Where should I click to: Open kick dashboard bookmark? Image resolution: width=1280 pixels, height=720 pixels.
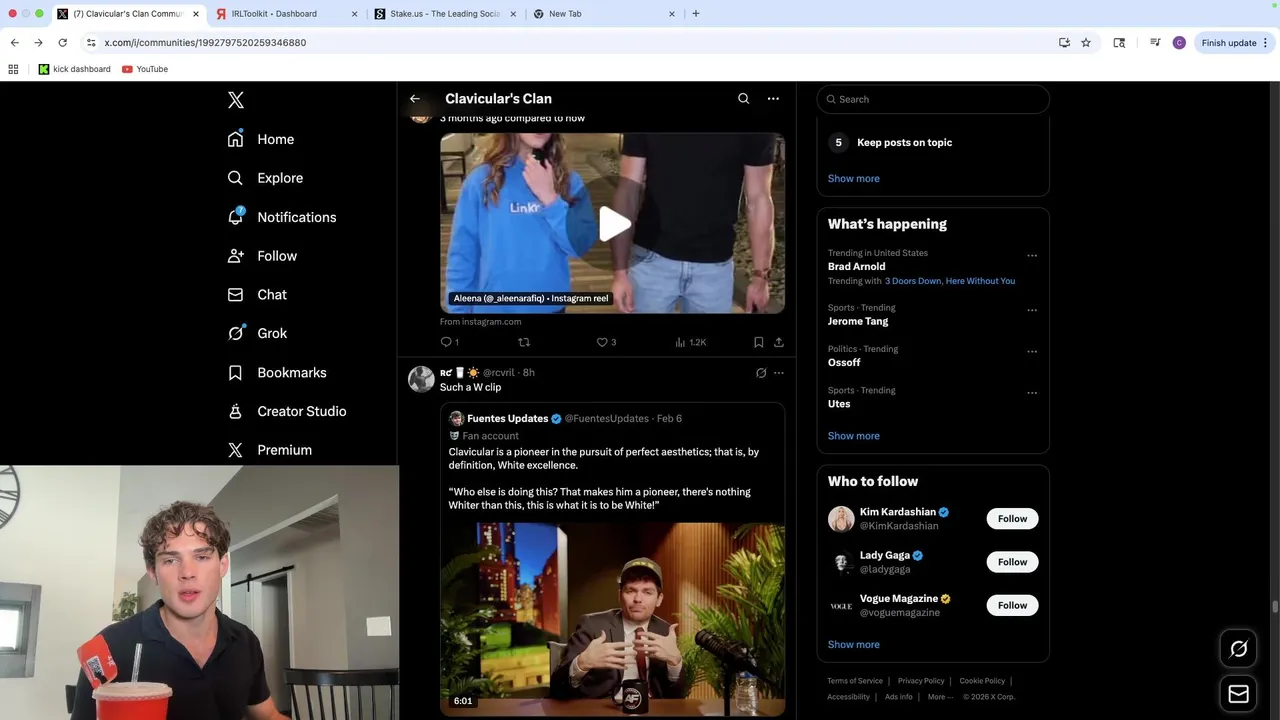(75, 69)
